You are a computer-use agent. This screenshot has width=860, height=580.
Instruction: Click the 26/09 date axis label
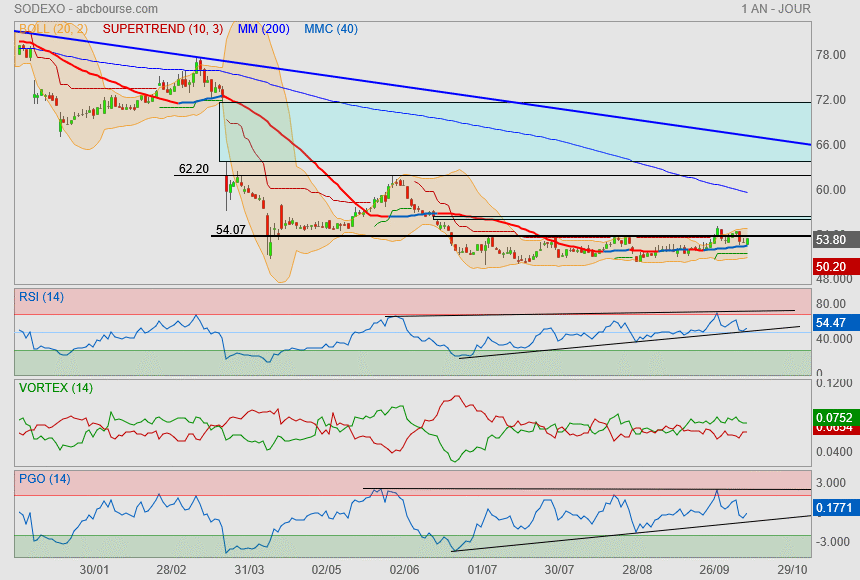[x=713, y=569]
